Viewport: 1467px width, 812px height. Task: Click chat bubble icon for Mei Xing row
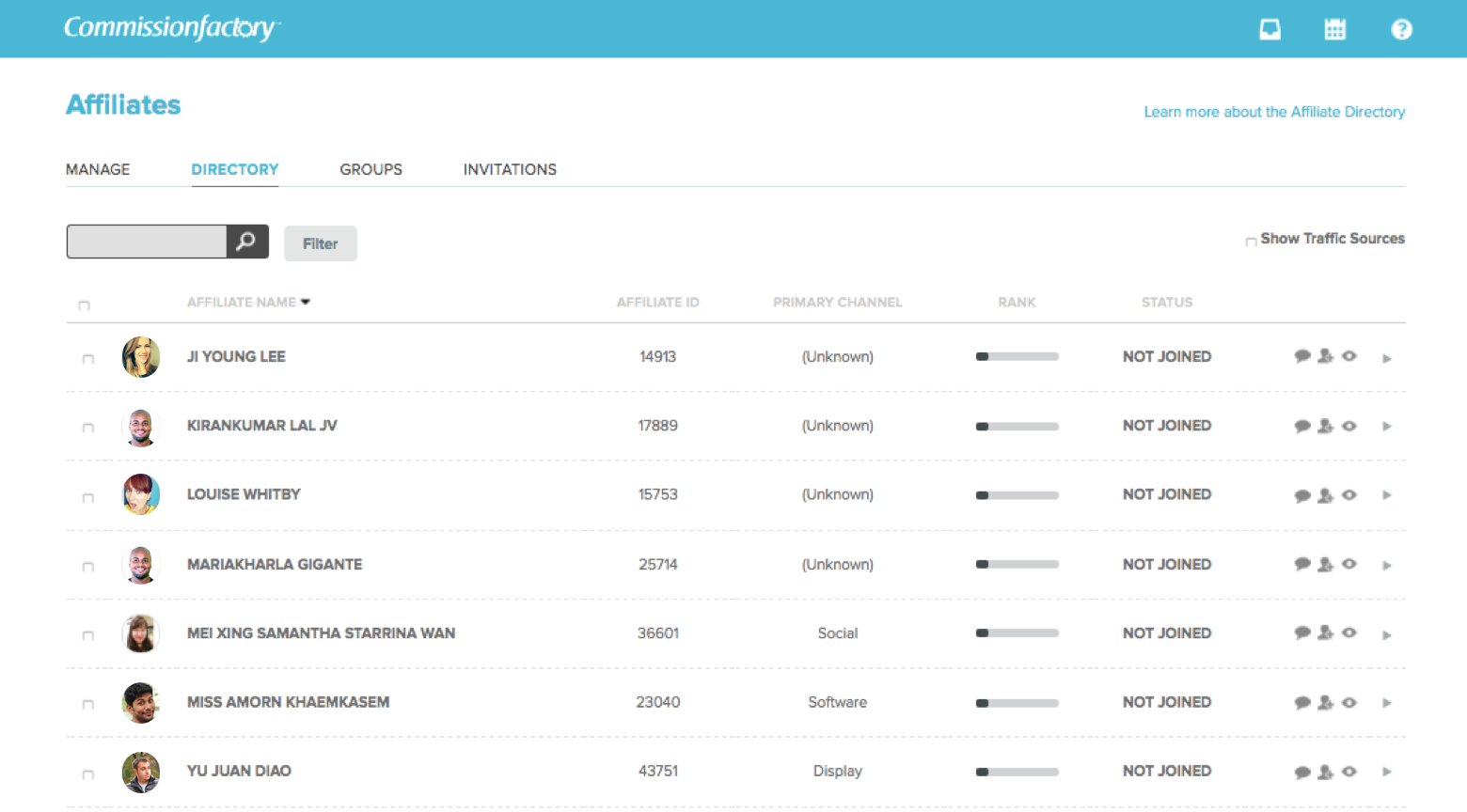coord(1301,632)
